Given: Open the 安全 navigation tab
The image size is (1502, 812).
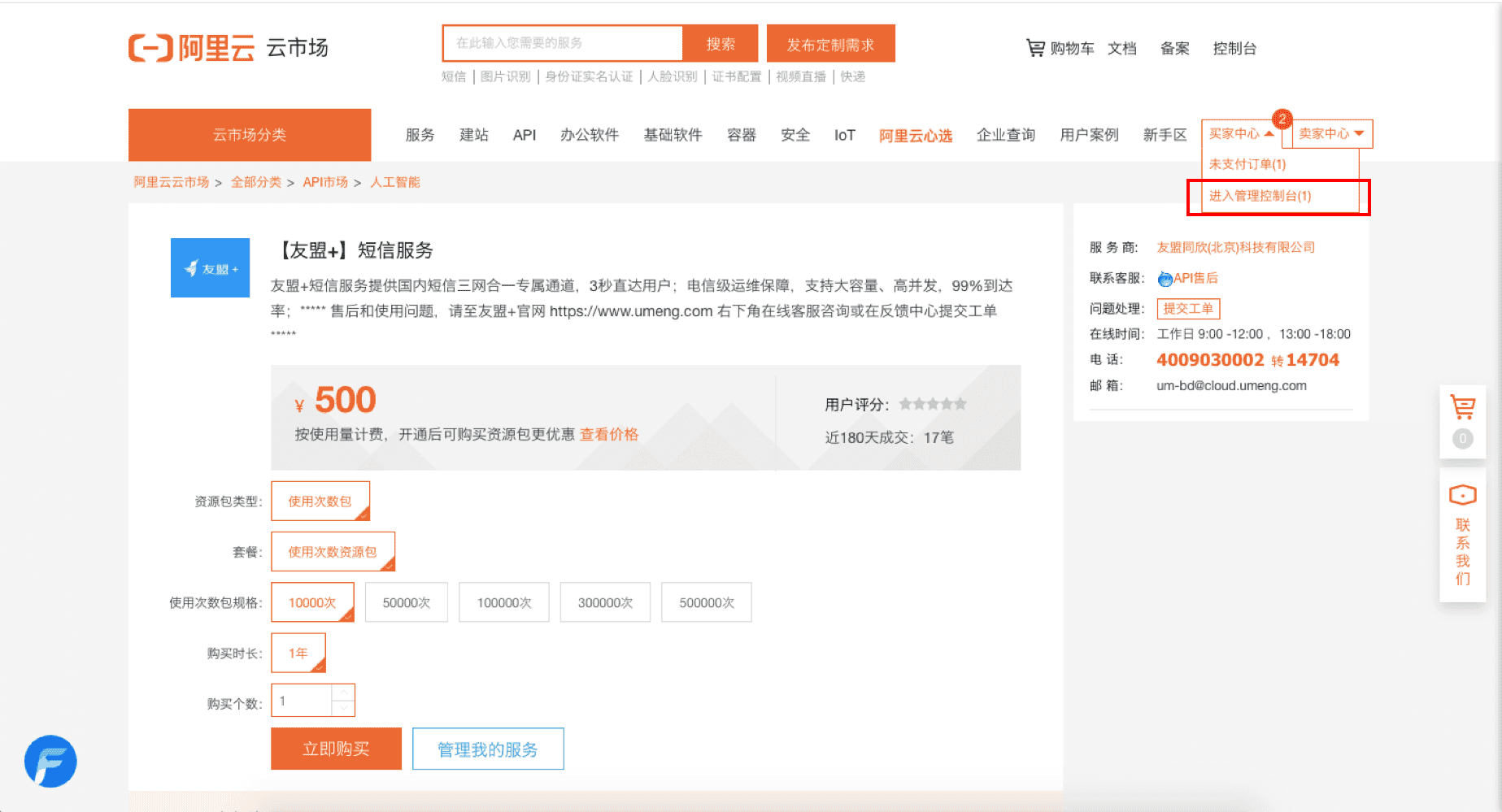Looking at the screenshot, I should point(795,135).
